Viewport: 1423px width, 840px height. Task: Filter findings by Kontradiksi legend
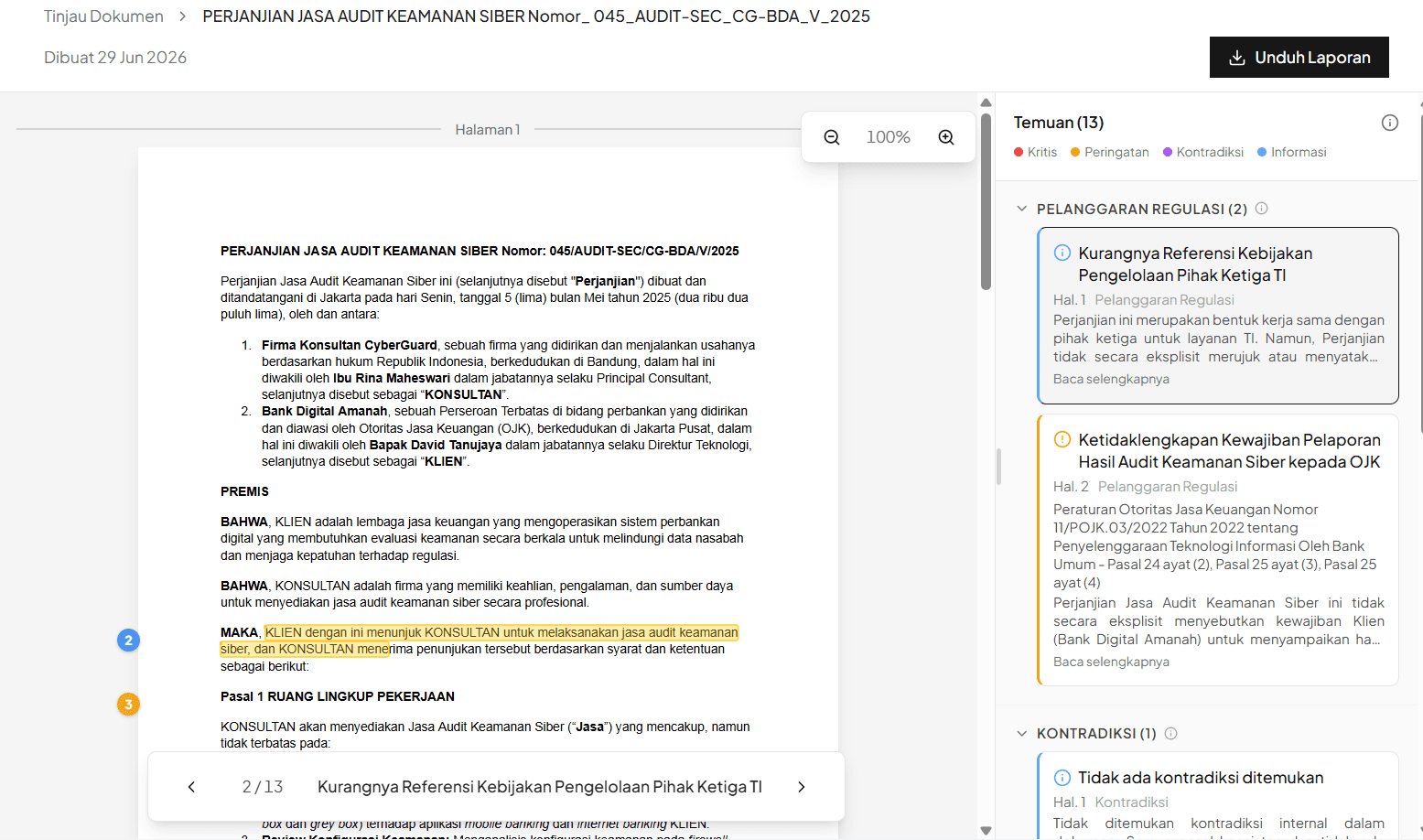[1203, 152]
